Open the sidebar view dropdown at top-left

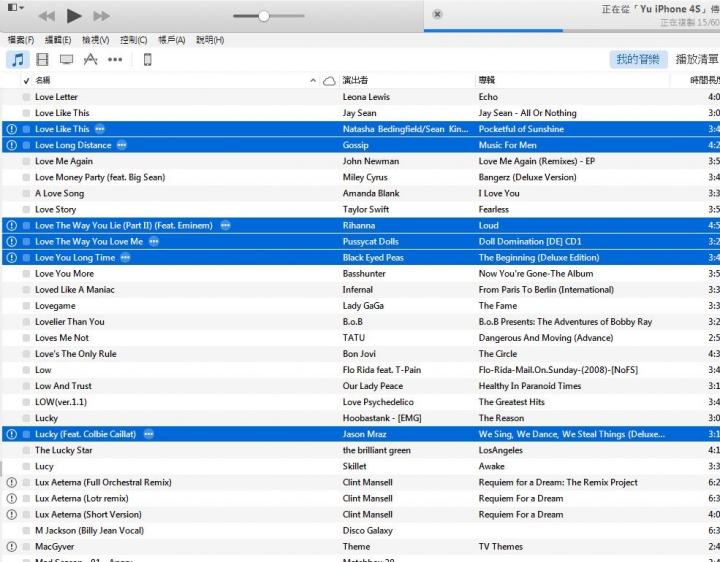click(16, 7)
